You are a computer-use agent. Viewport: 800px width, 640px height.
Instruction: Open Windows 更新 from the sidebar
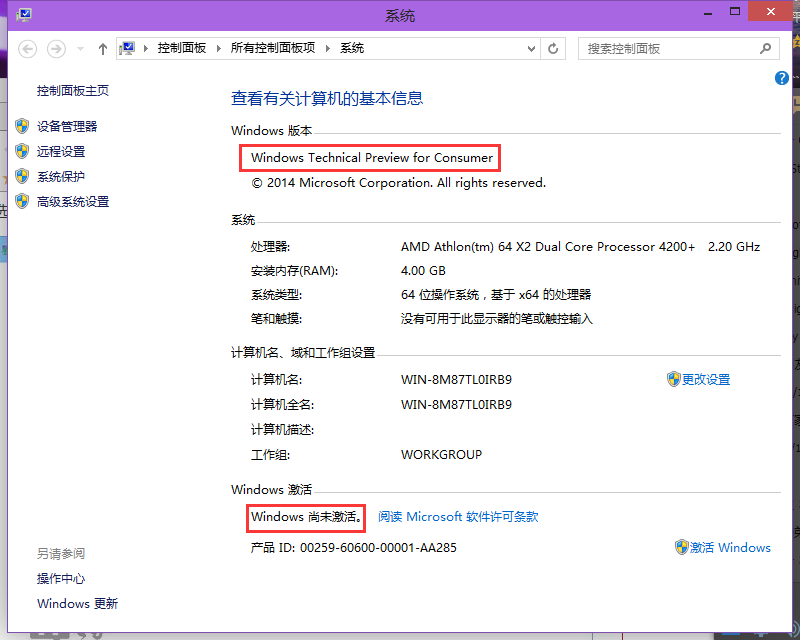pos(77,603)
